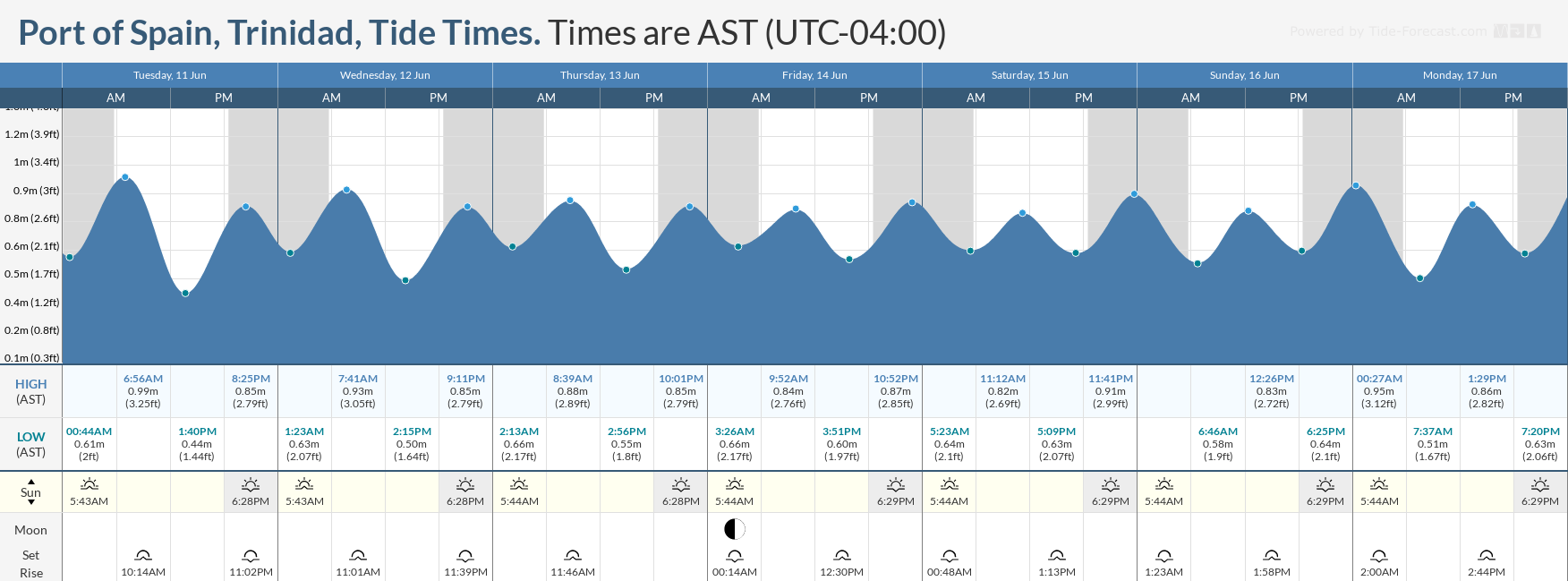Click the moon icon above 1:13PM
This screenshot has width=1568, height=581.
click(1057, 556)
